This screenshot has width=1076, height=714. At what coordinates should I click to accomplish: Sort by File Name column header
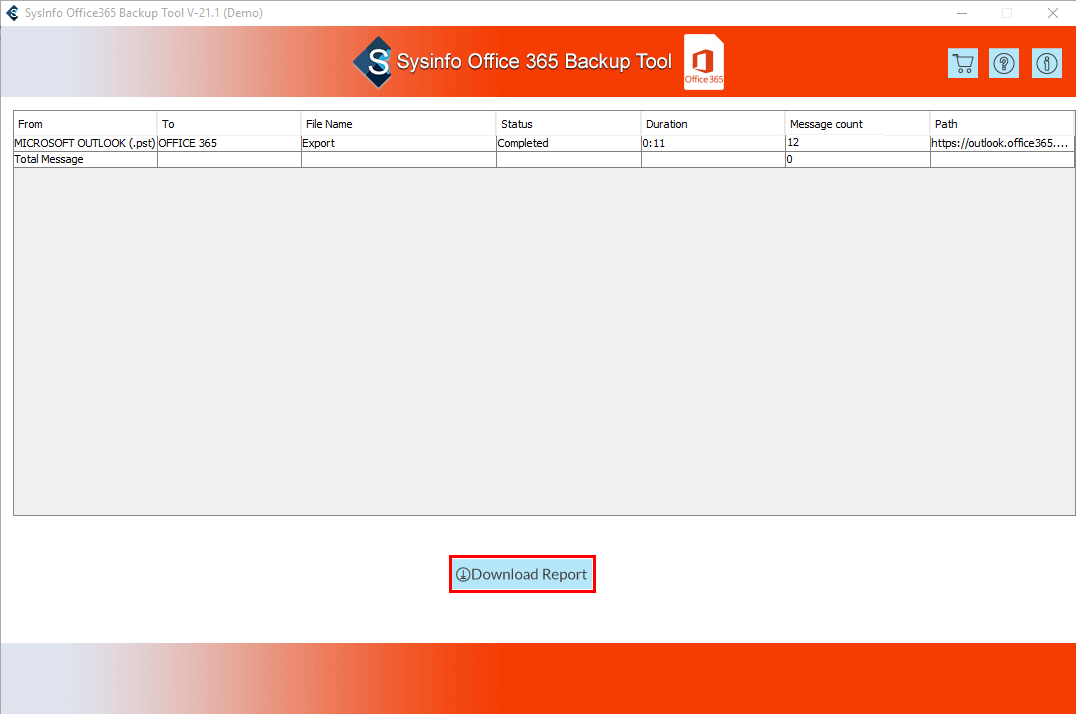tap(398, 124)
